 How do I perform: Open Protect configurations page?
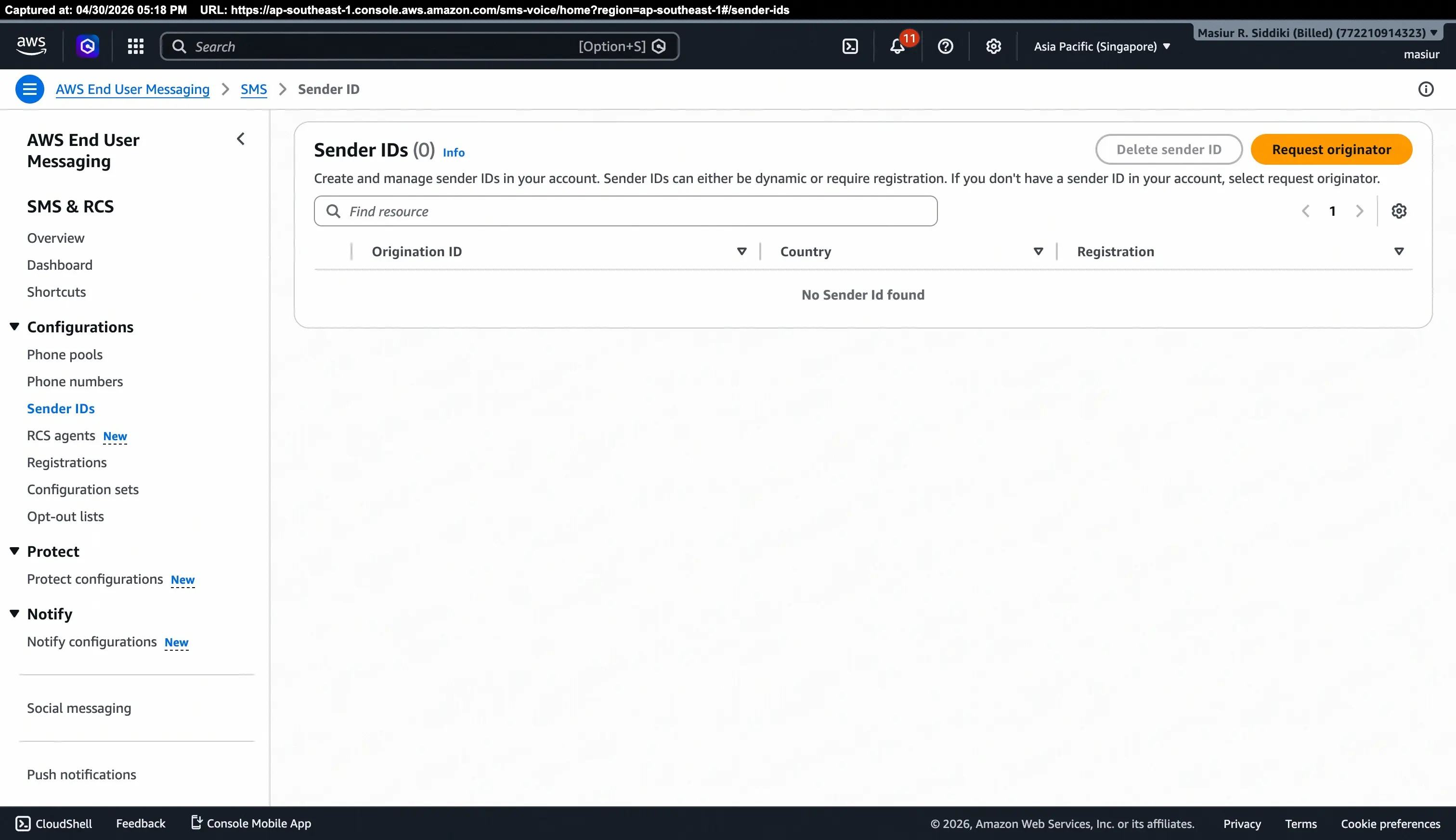pos(95,579)
